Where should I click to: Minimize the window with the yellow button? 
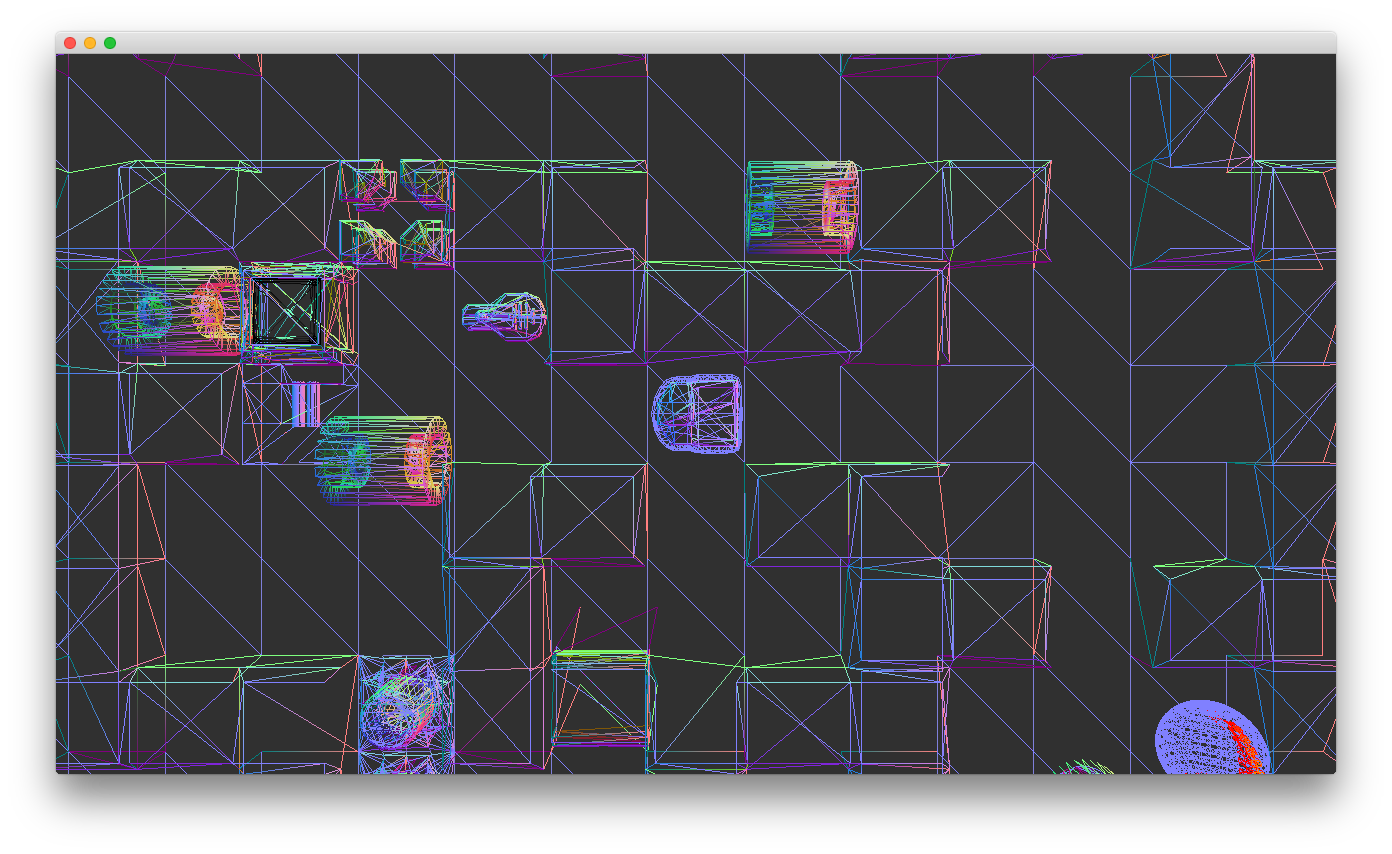pyautogui.click(x=88, y=43)
